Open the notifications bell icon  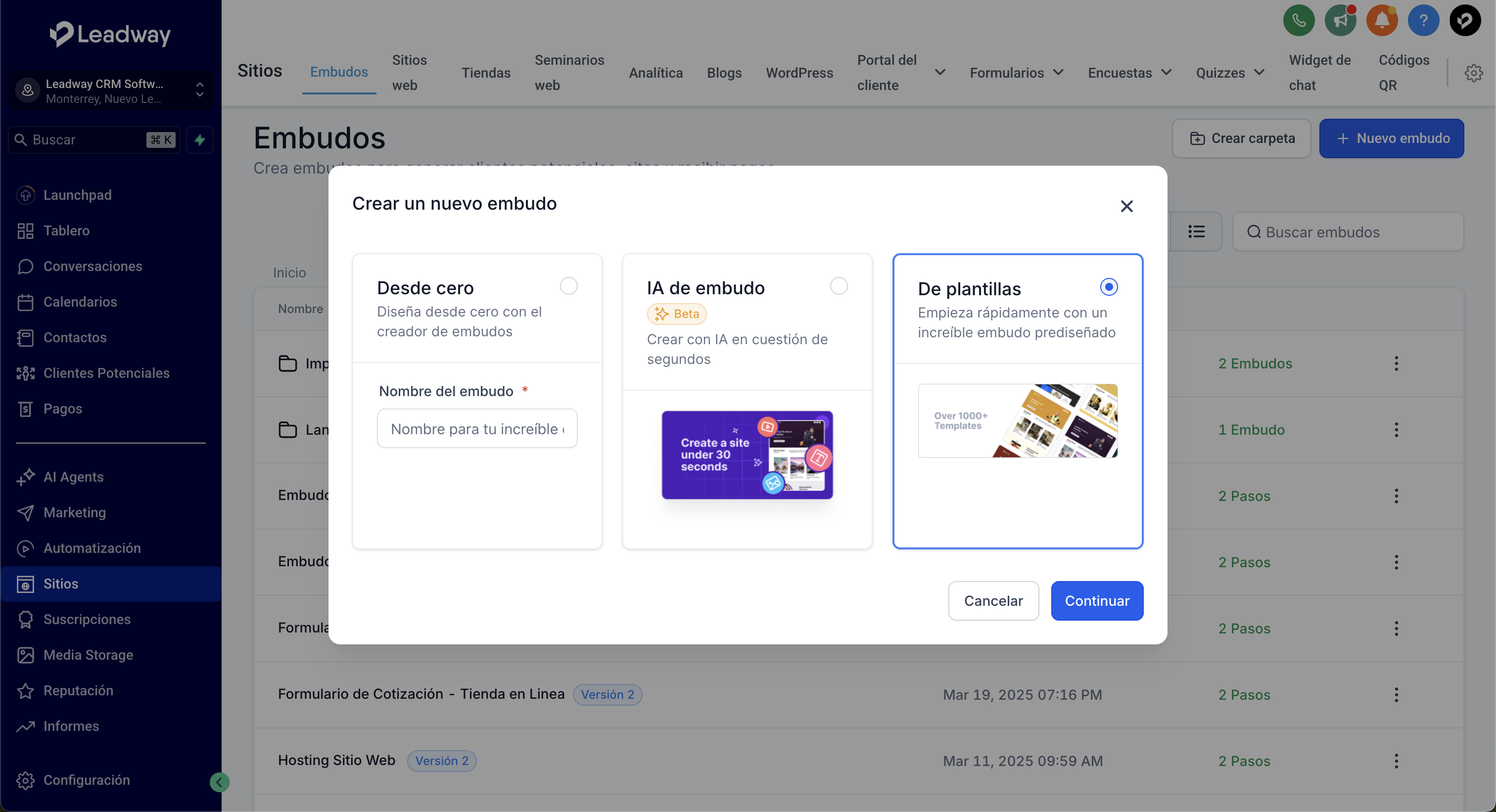(1382, 21)
